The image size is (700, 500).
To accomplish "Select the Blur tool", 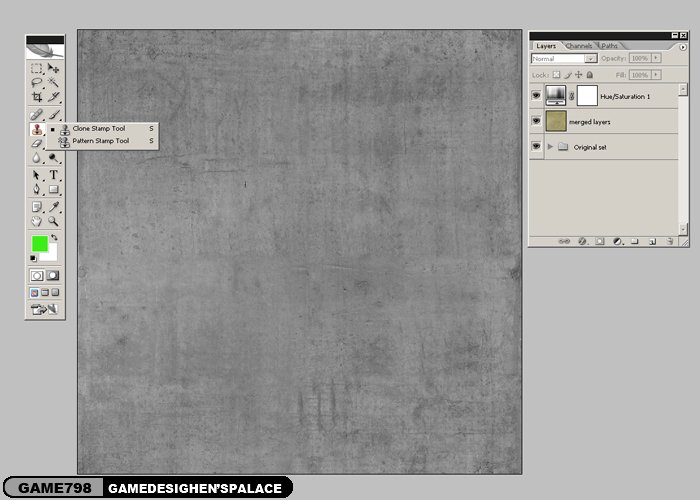I will coord(37,158).
